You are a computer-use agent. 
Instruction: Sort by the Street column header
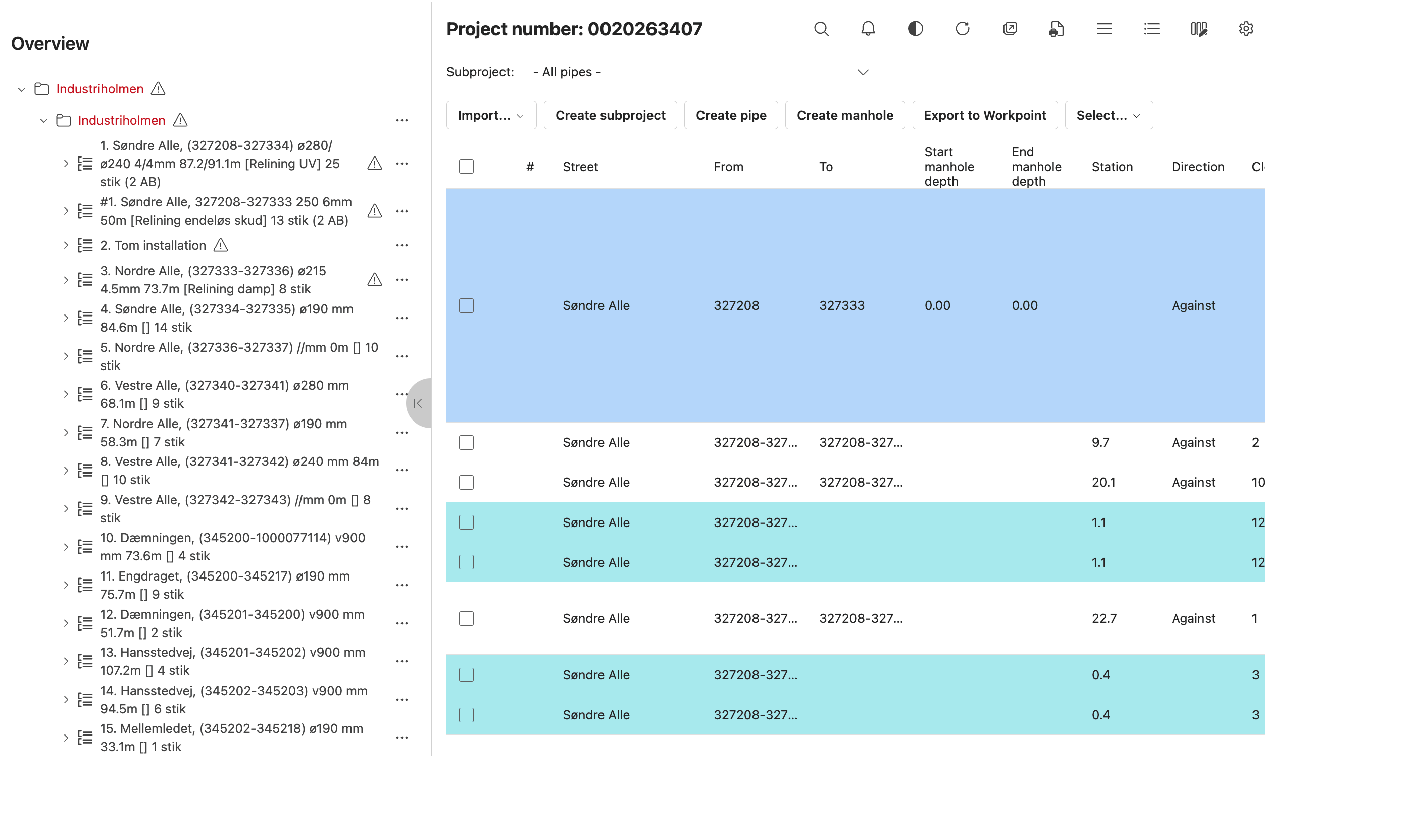coord(580,167)
